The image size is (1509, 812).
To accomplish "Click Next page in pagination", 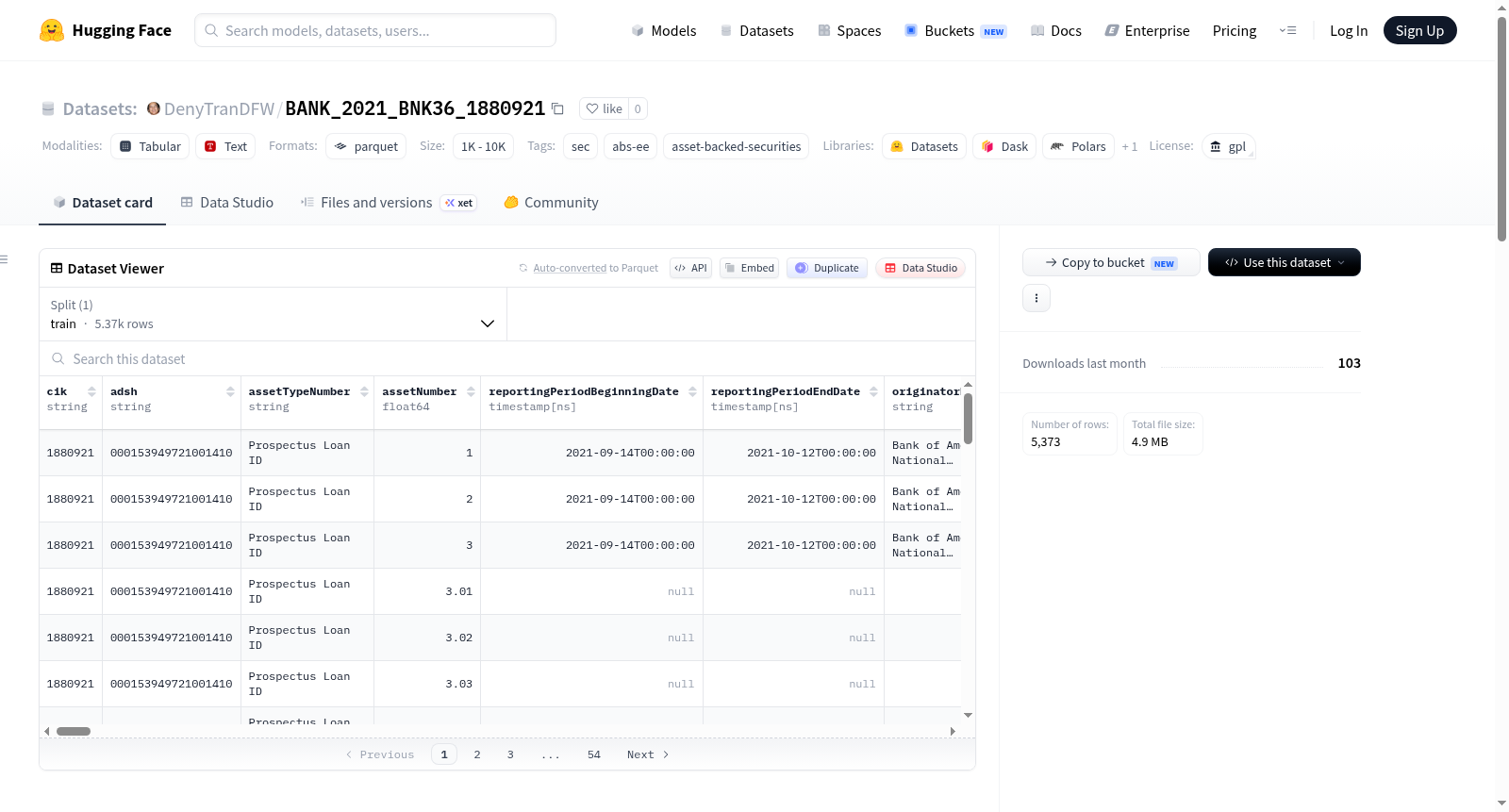I will click(x=648, y=754).
